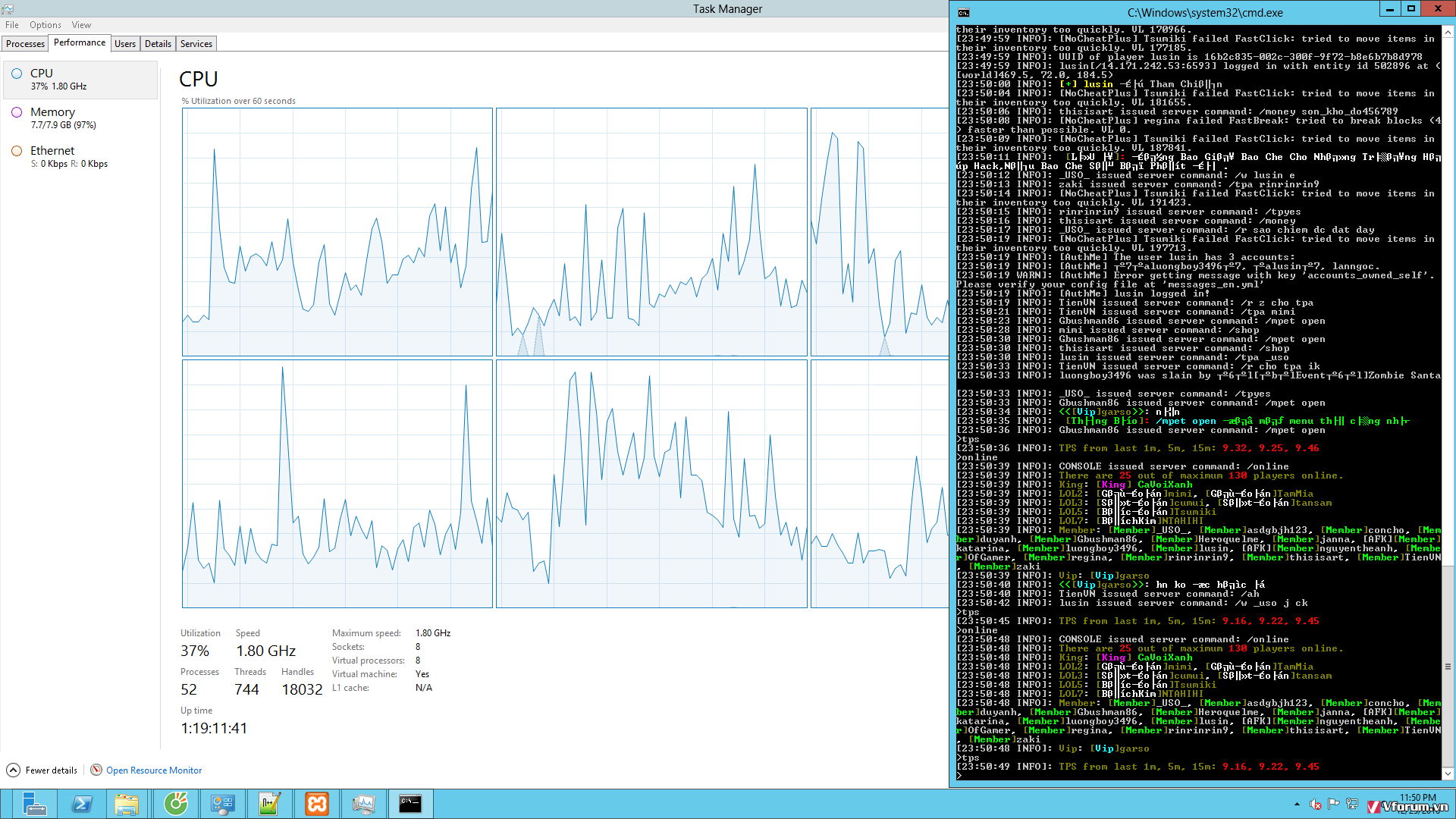Open XAMPP control panel taskbar icon
Viewport: 1456px width, 819px height.
click(x=317, y=803)
